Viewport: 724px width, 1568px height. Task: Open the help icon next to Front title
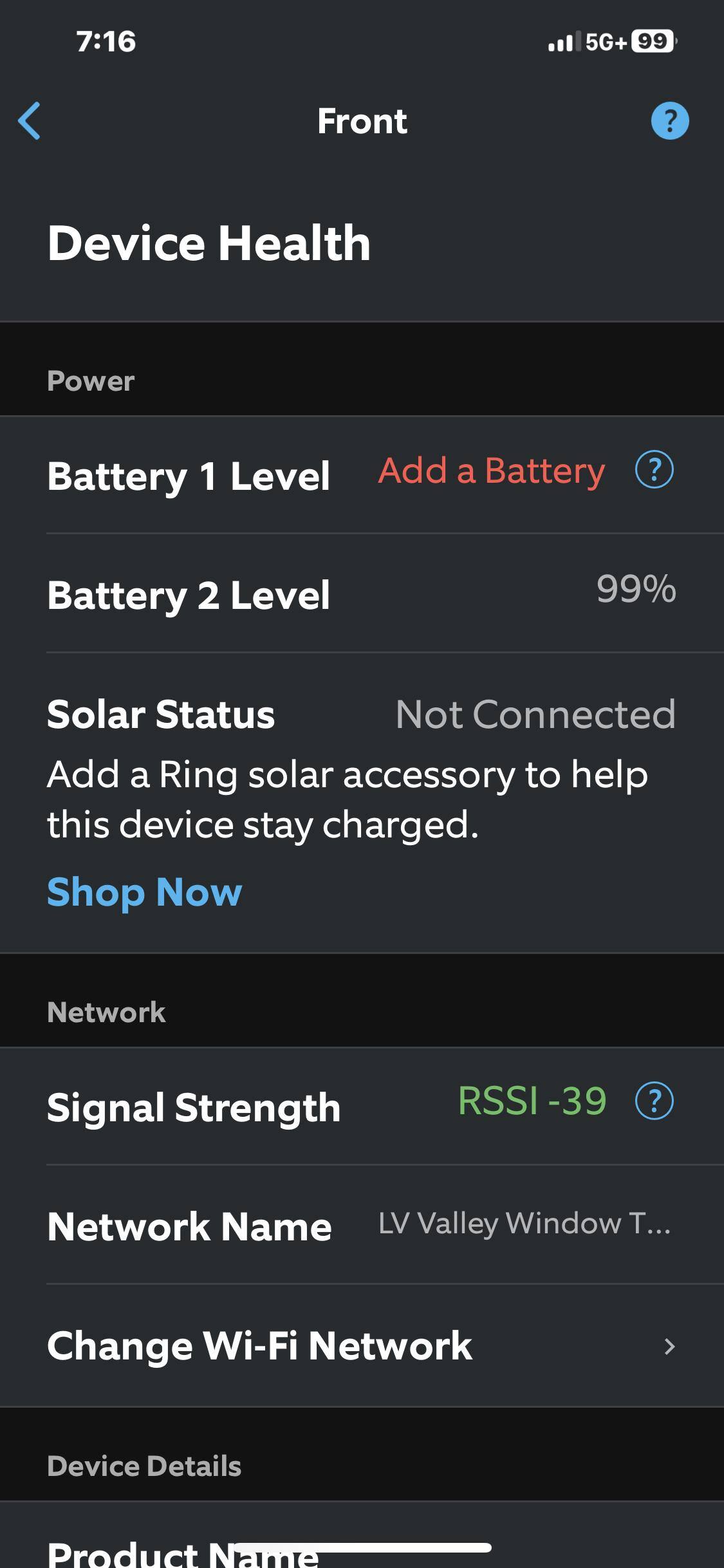(669, 121)
